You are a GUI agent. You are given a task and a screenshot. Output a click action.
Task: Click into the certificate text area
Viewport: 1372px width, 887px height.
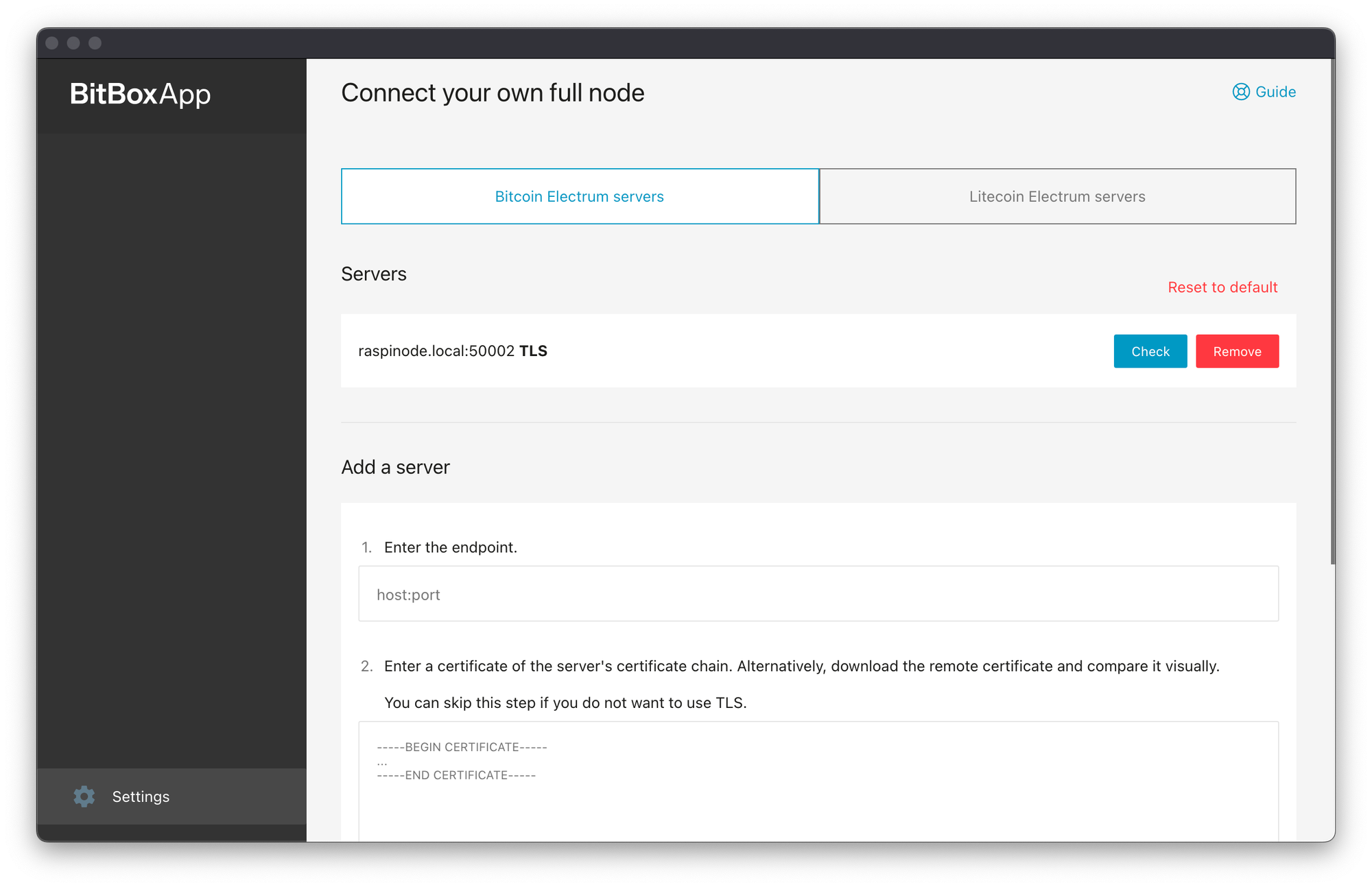click(818, 782)
